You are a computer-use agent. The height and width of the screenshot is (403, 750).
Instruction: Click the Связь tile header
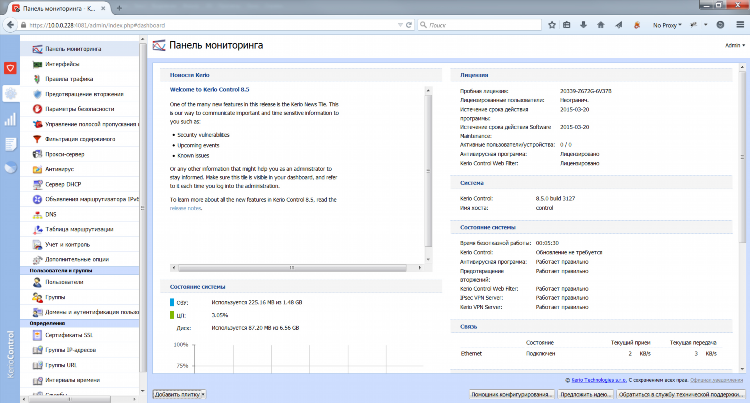click(591, 327)
